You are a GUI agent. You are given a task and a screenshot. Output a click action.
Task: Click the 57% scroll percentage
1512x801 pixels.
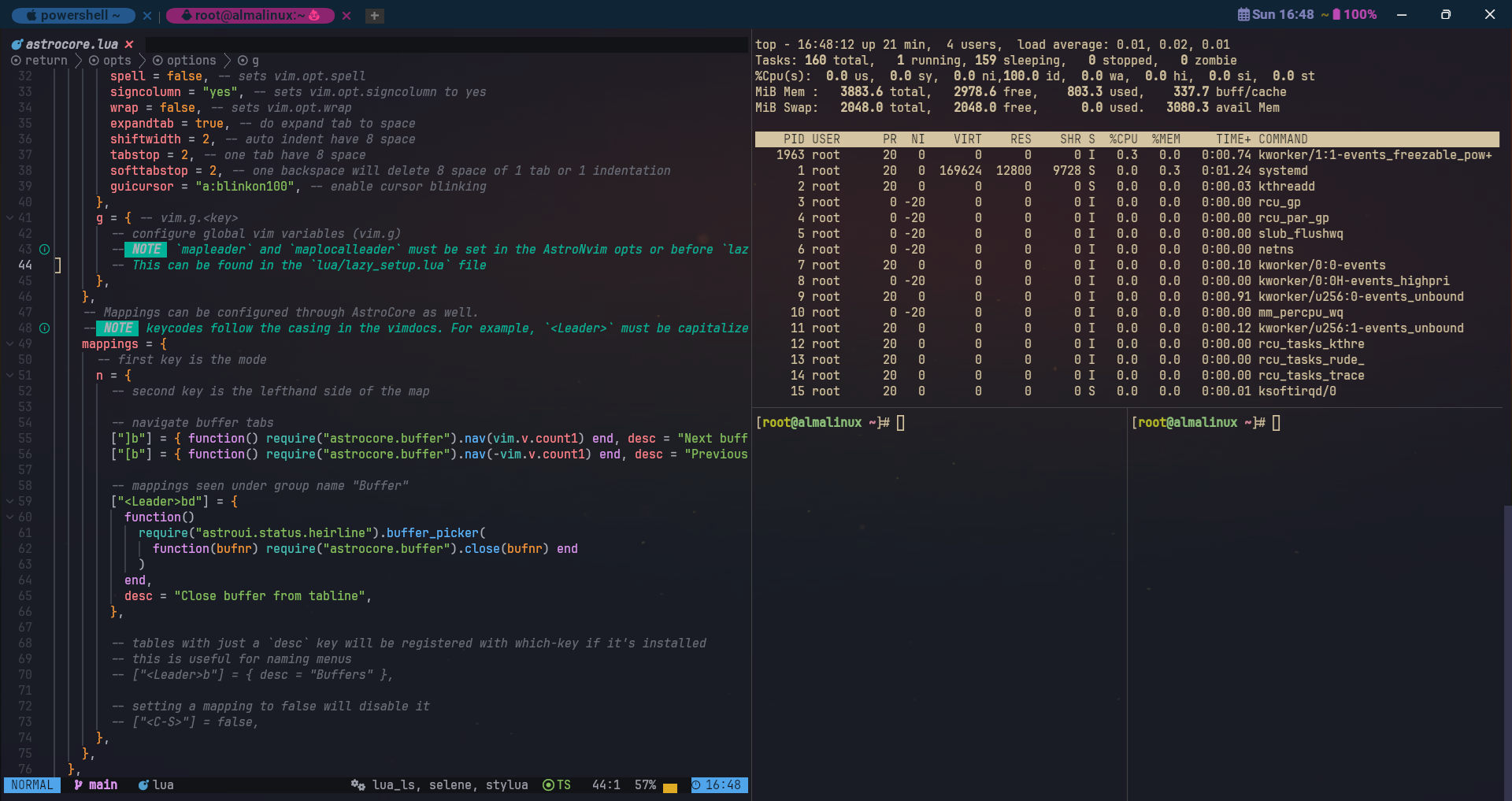pyautogui.click(x=645, y=784)
